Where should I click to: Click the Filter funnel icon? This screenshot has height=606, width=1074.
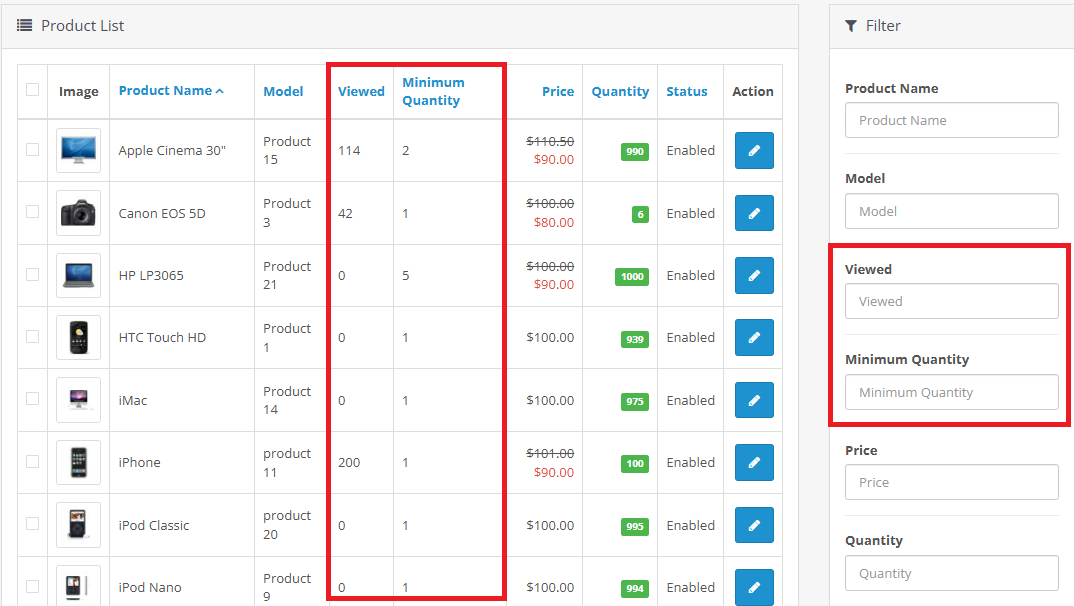click(850, 25)
